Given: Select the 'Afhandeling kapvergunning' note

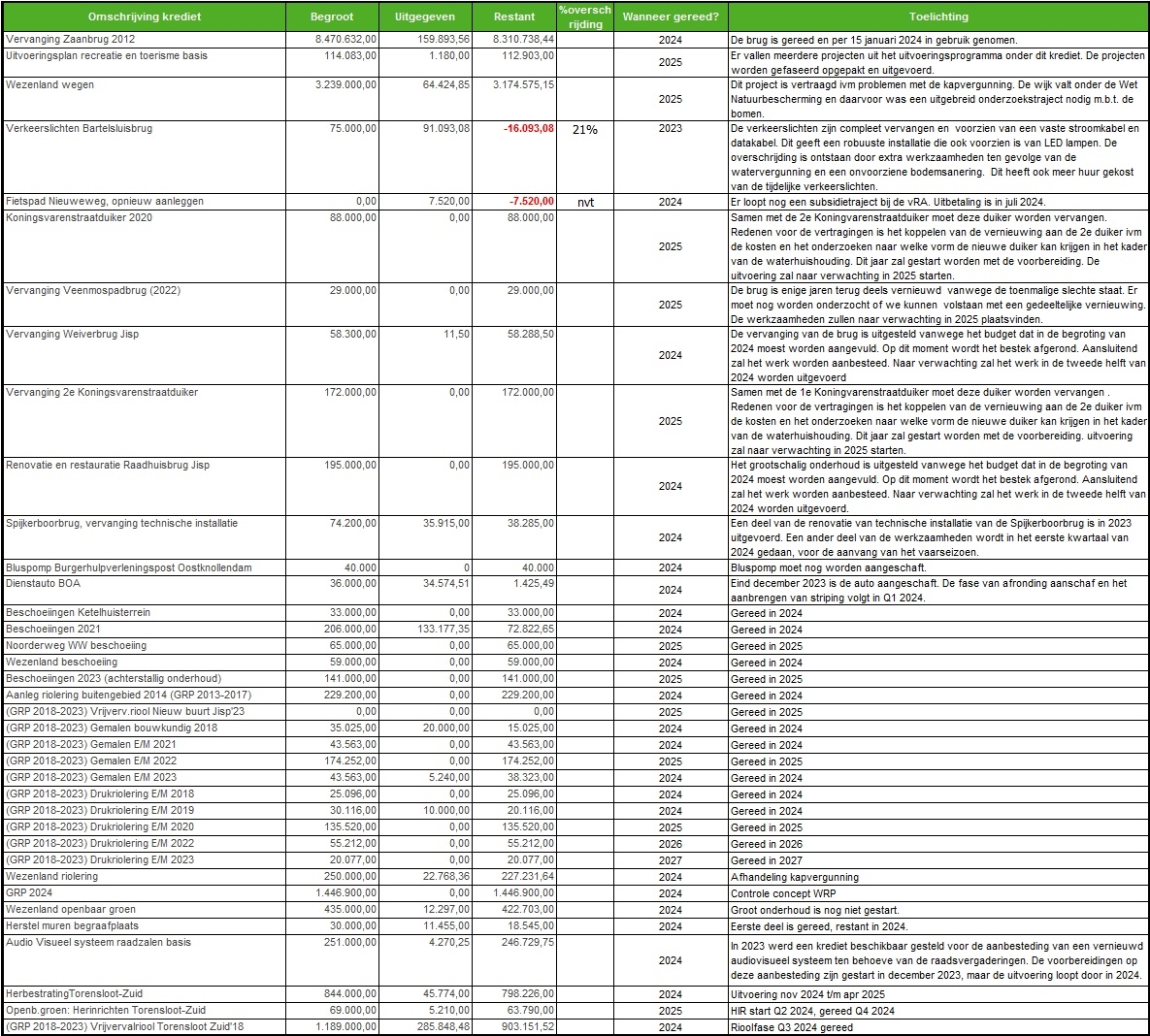Looking at the screenshot, I should tap(794, 878).
